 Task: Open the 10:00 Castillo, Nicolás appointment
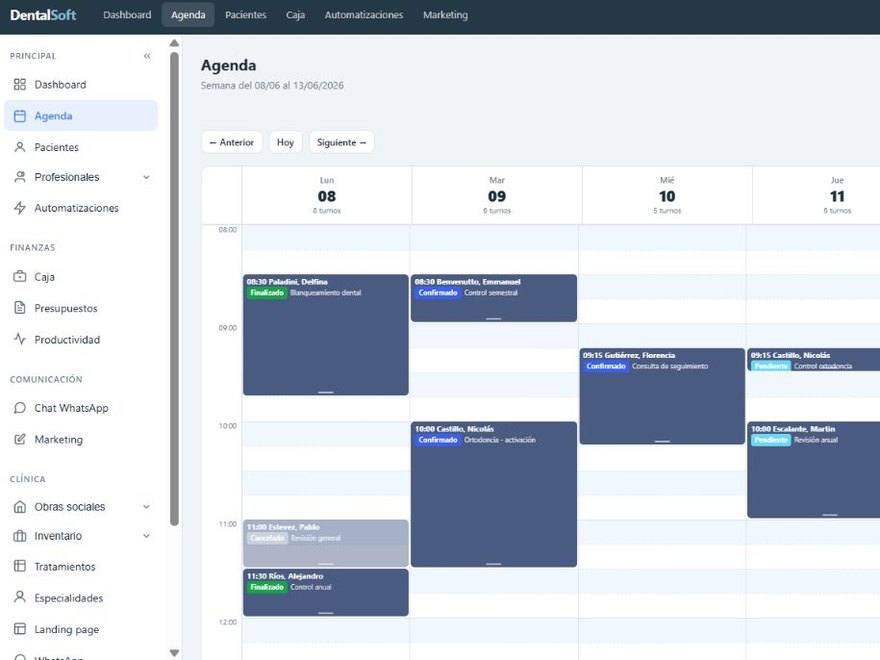[x=493, y=494]
